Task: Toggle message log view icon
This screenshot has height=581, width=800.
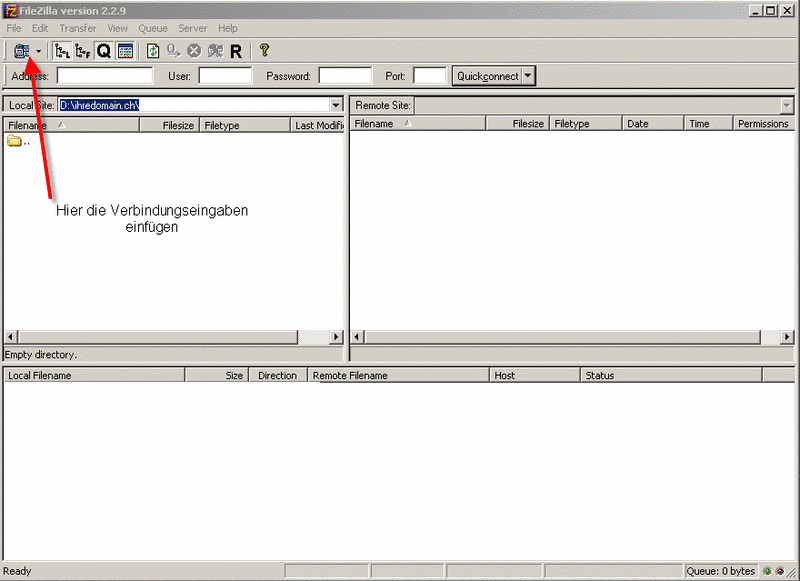Action: (x=125, y=50)
